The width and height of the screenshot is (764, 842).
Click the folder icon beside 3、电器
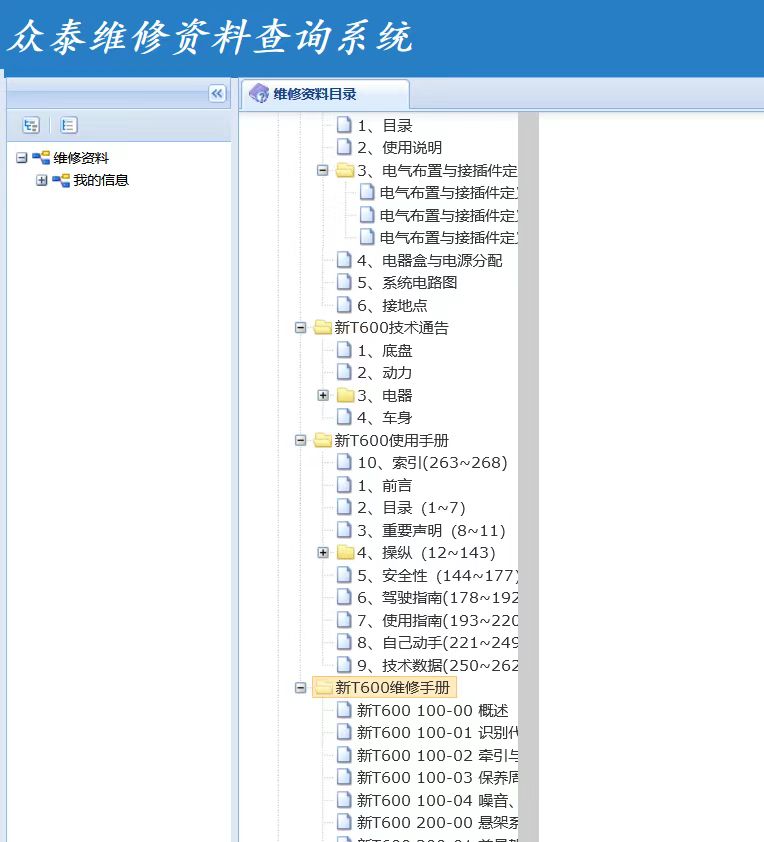click(344, 396)
